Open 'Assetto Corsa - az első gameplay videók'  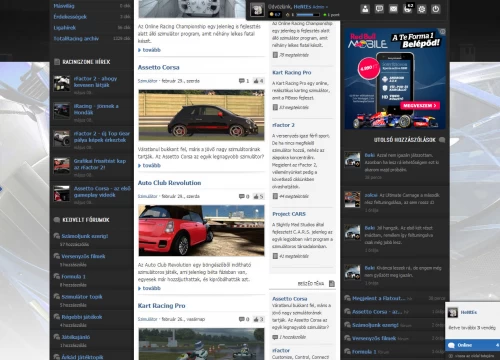[102, 191]
